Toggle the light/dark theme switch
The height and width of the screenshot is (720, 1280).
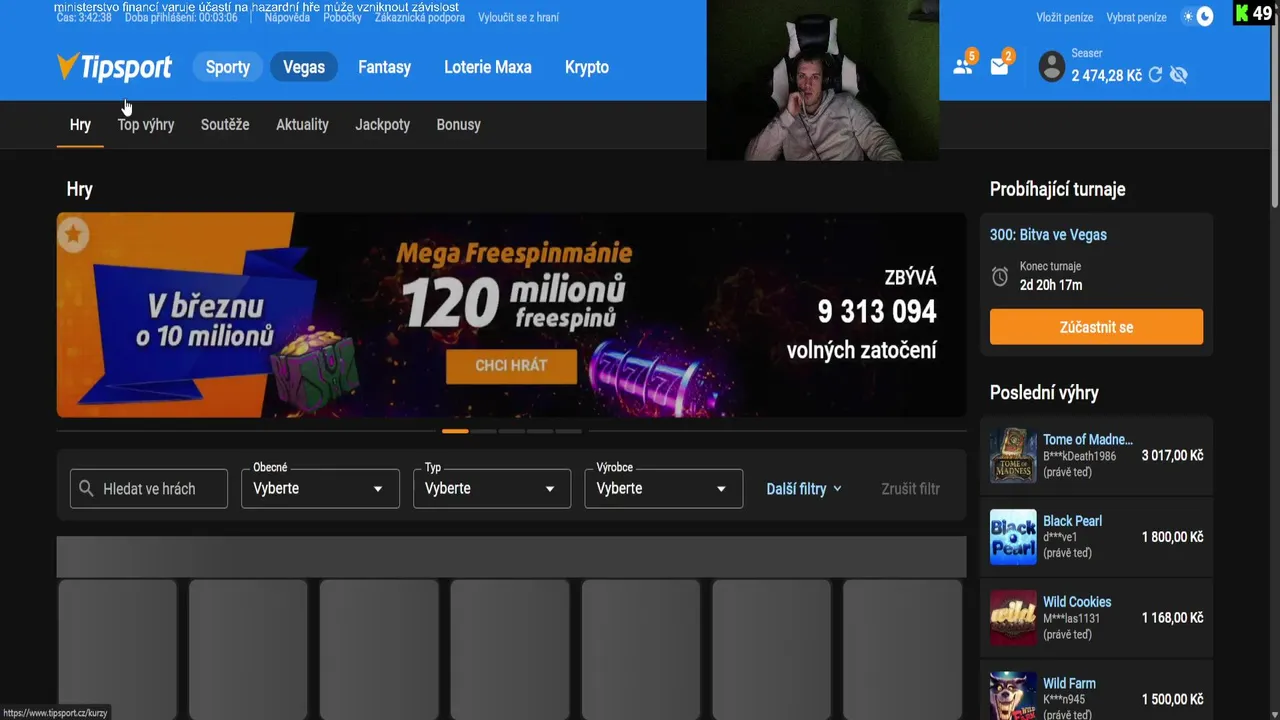1197,16
